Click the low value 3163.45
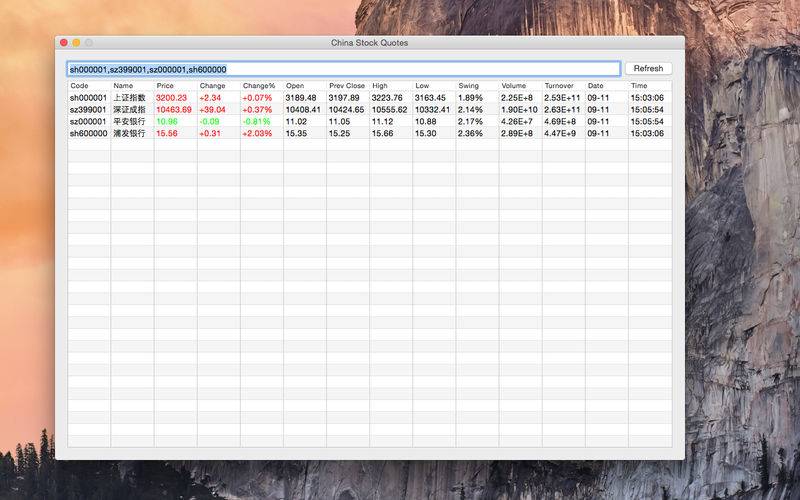 pyautogui.click(x=430, y=97)
